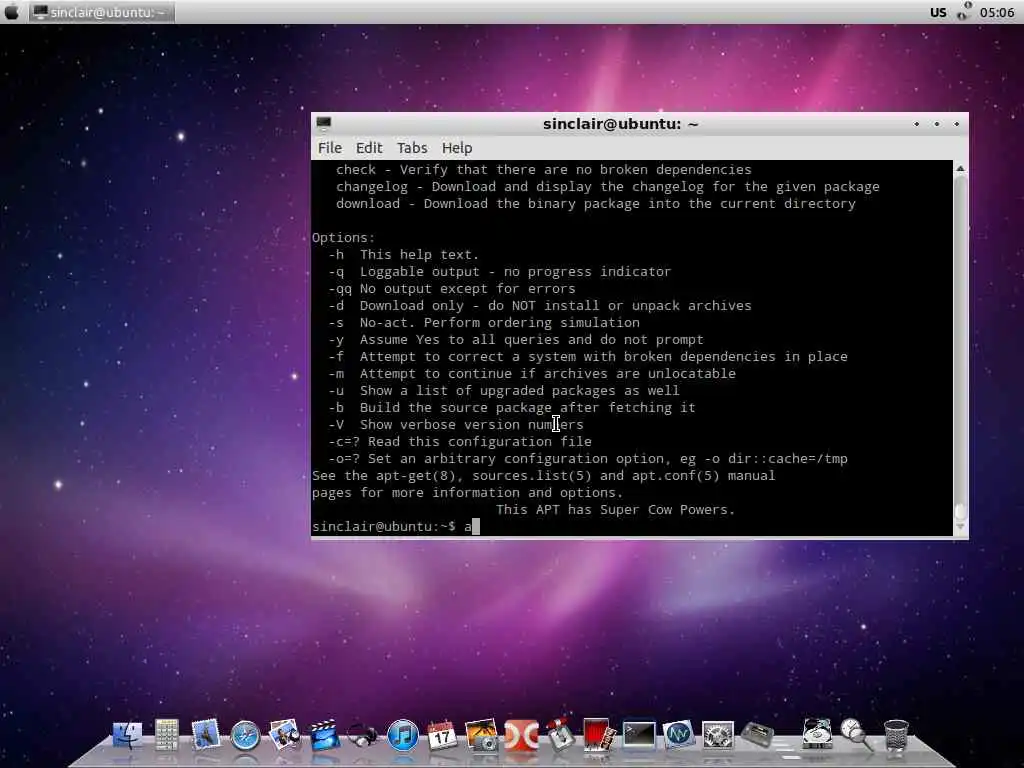
Task: Click the gray device icon in dock
Action: (758, 735)
